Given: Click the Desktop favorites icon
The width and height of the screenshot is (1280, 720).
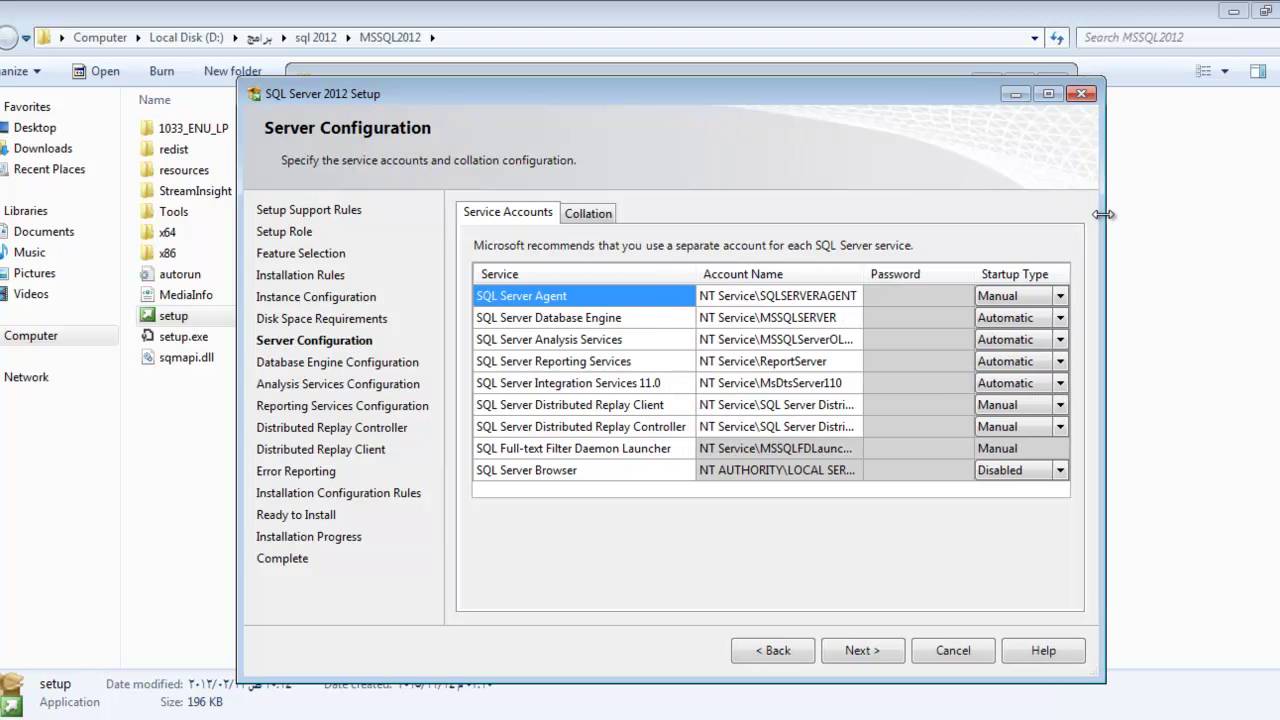Looking at the screenshot, I should tap(3, 128).
